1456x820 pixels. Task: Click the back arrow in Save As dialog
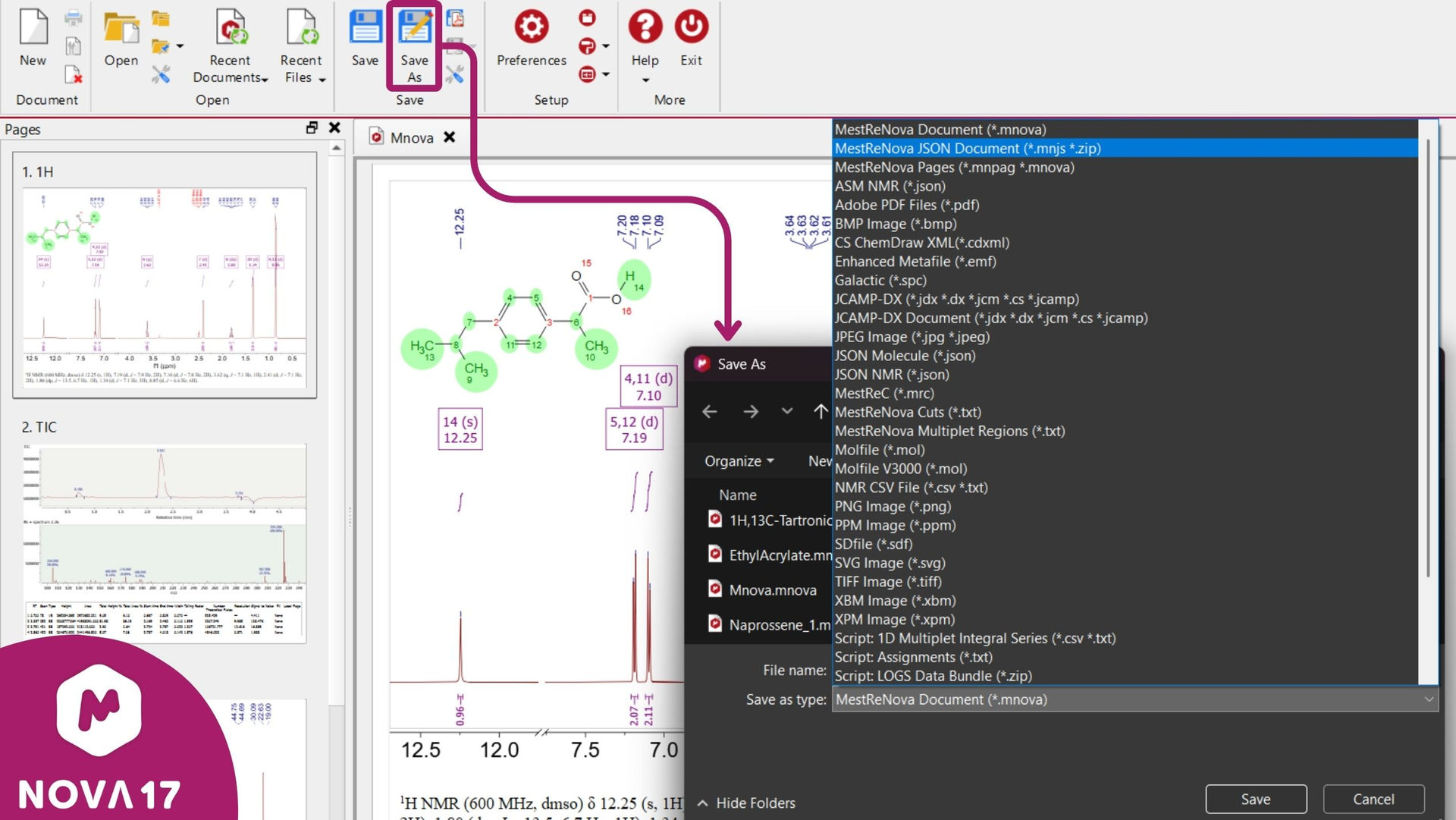click(x=710, y=411)
